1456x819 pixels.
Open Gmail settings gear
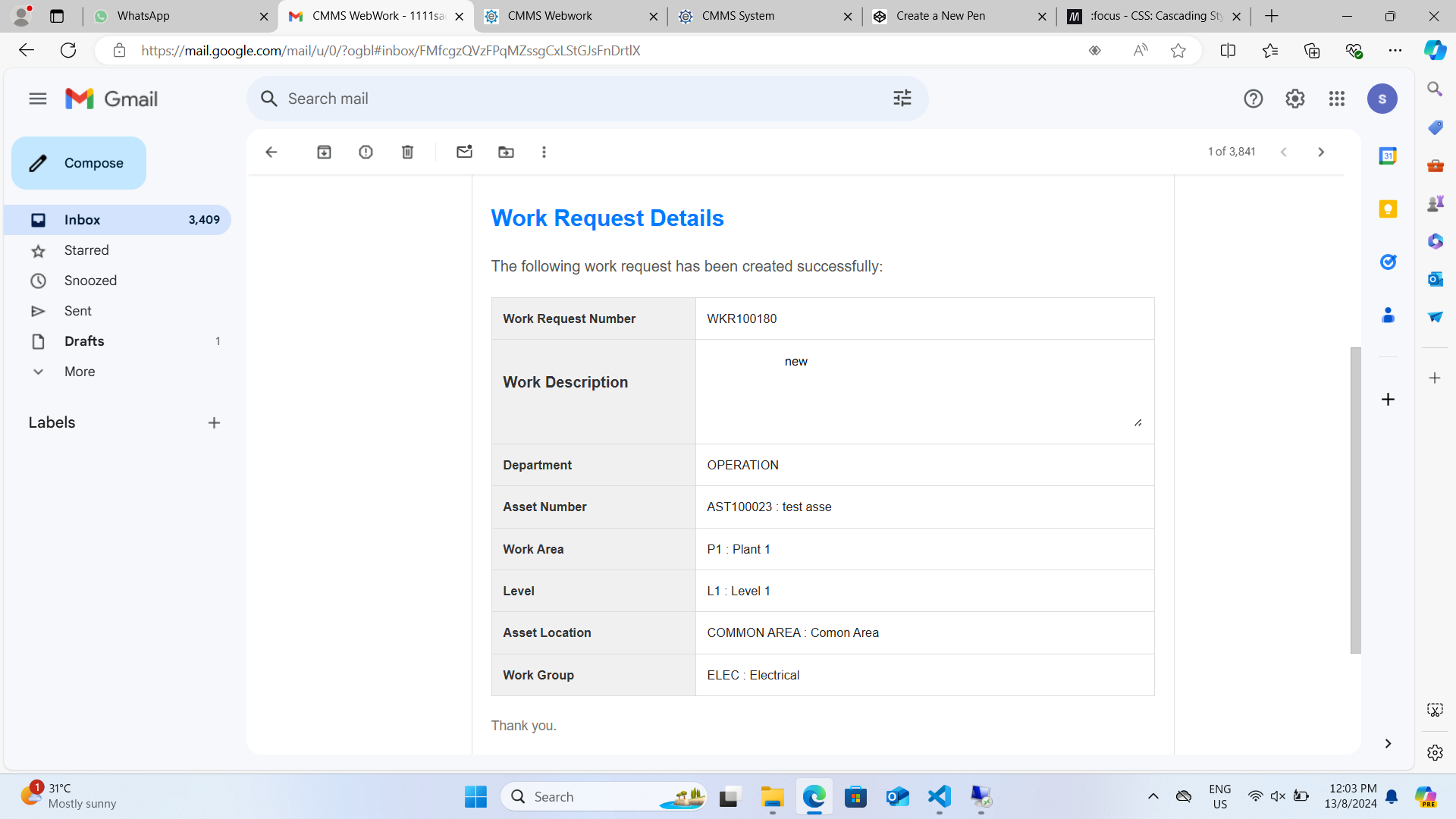(1294, 99)
